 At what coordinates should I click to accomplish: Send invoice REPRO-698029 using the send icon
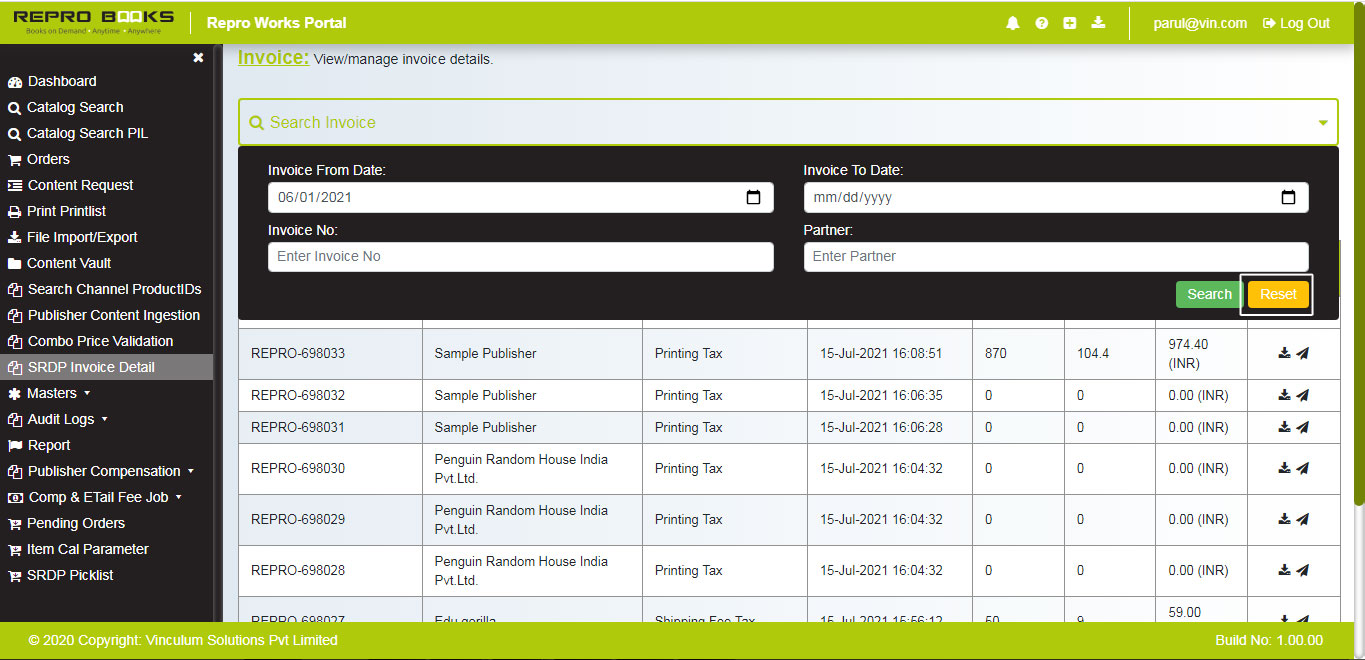pyautogui.click(x=1305, y=519)
